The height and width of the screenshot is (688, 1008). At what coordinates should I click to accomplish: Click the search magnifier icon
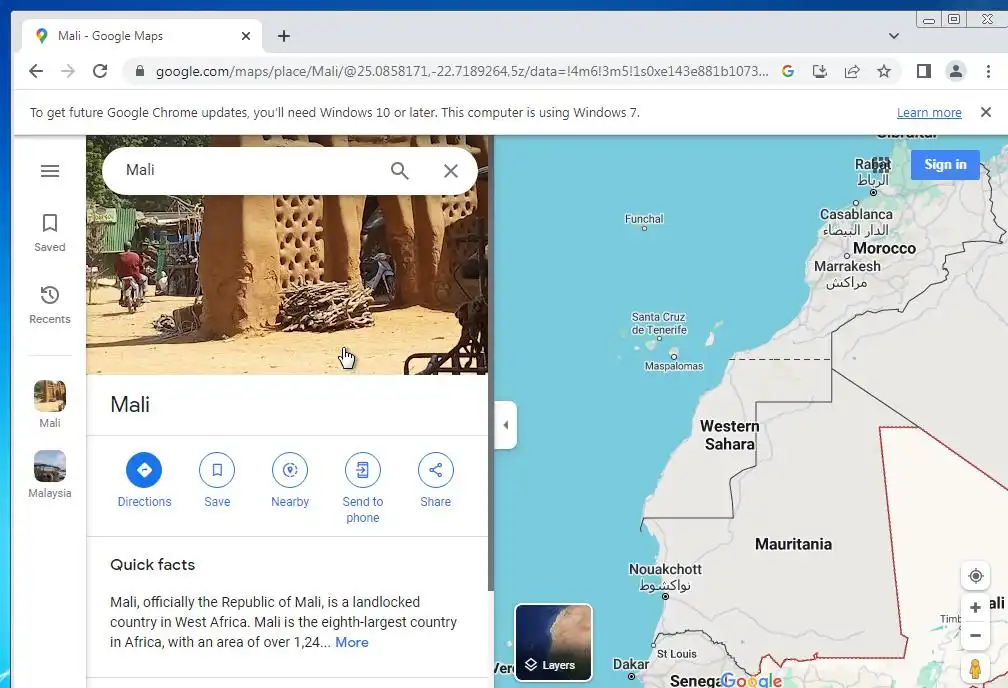pyautogui.click(x=399, y=170)
